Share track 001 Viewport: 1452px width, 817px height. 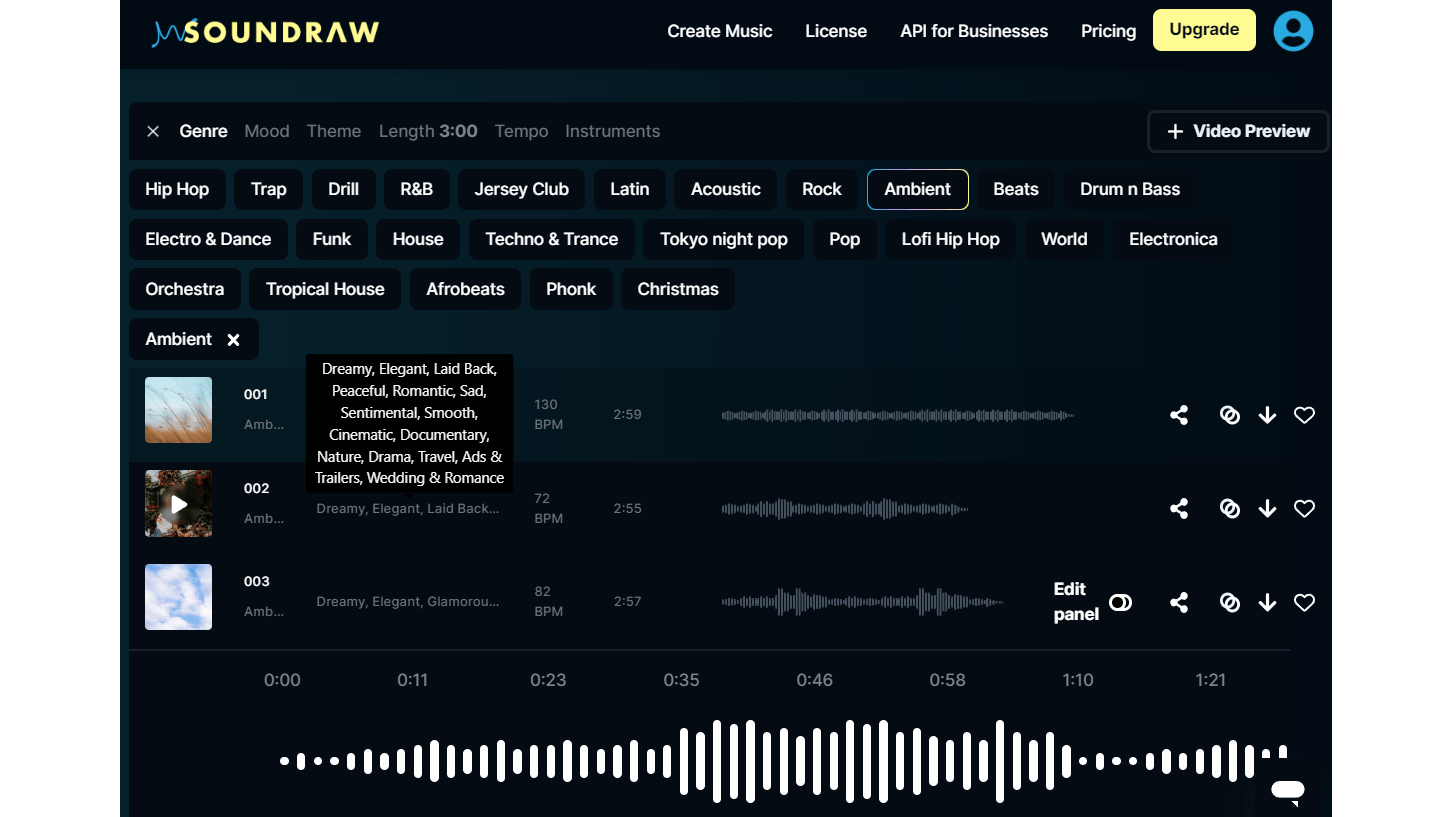(1179, 415)
